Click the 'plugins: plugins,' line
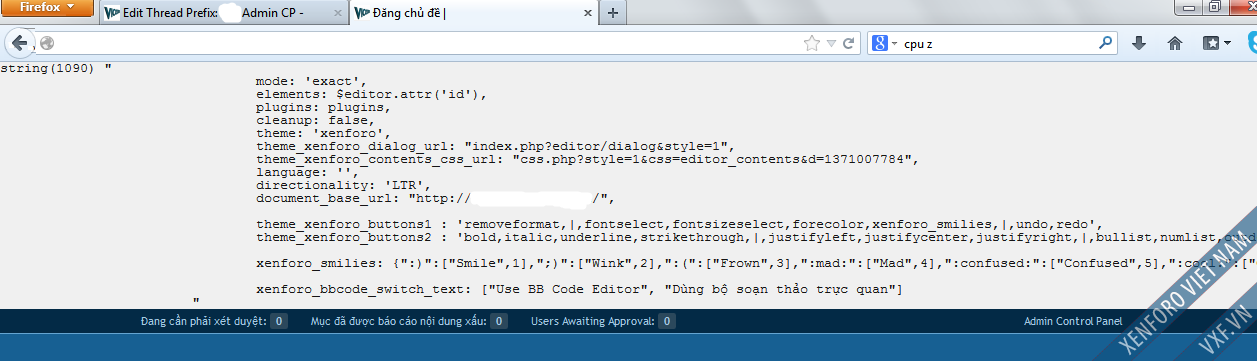 click(324, 107)
